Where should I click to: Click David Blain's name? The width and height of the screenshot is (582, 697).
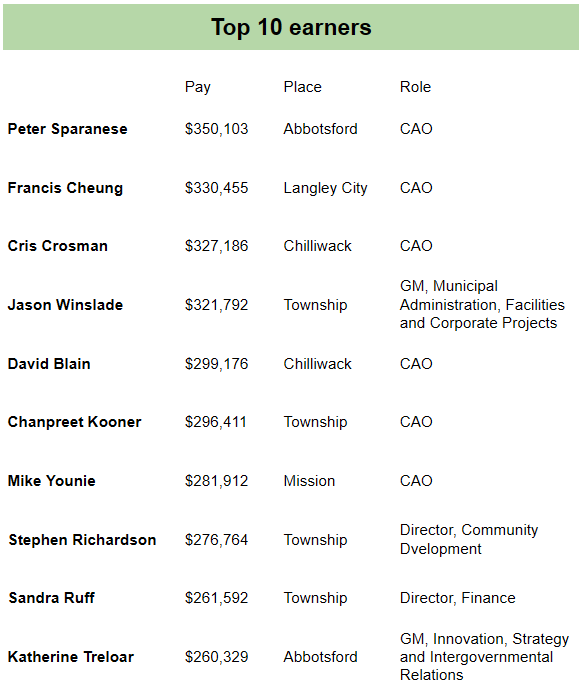(x=49, y=364)
